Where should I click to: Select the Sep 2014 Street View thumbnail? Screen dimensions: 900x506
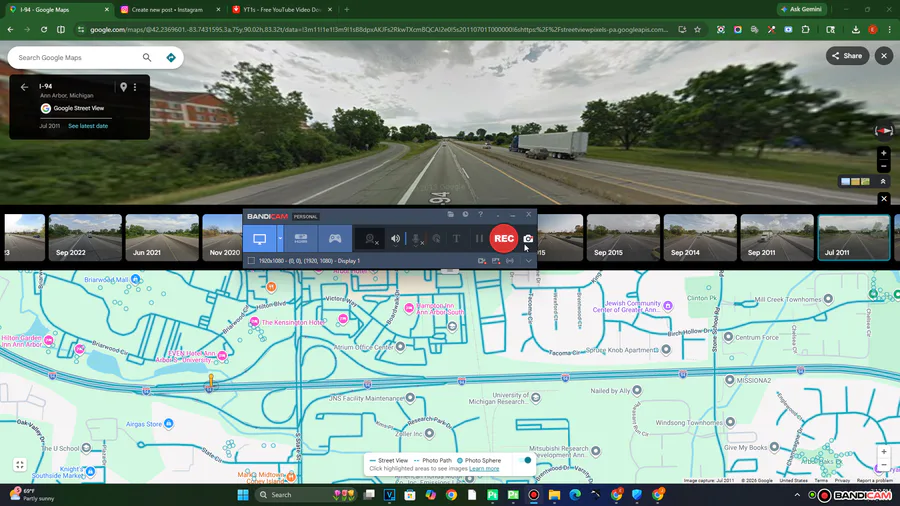(700, 238)
